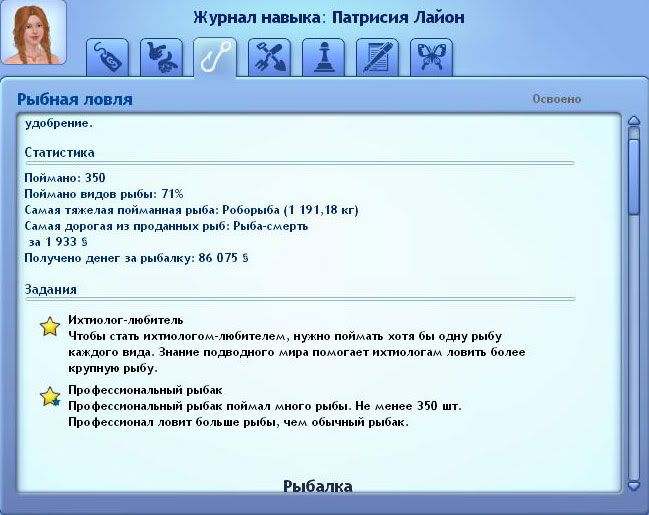Click the Рыбалка label at the bottom

tap(318, 487)
